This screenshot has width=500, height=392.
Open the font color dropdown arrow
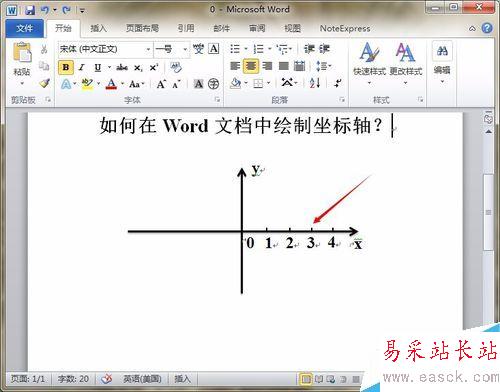click(123, 84)
